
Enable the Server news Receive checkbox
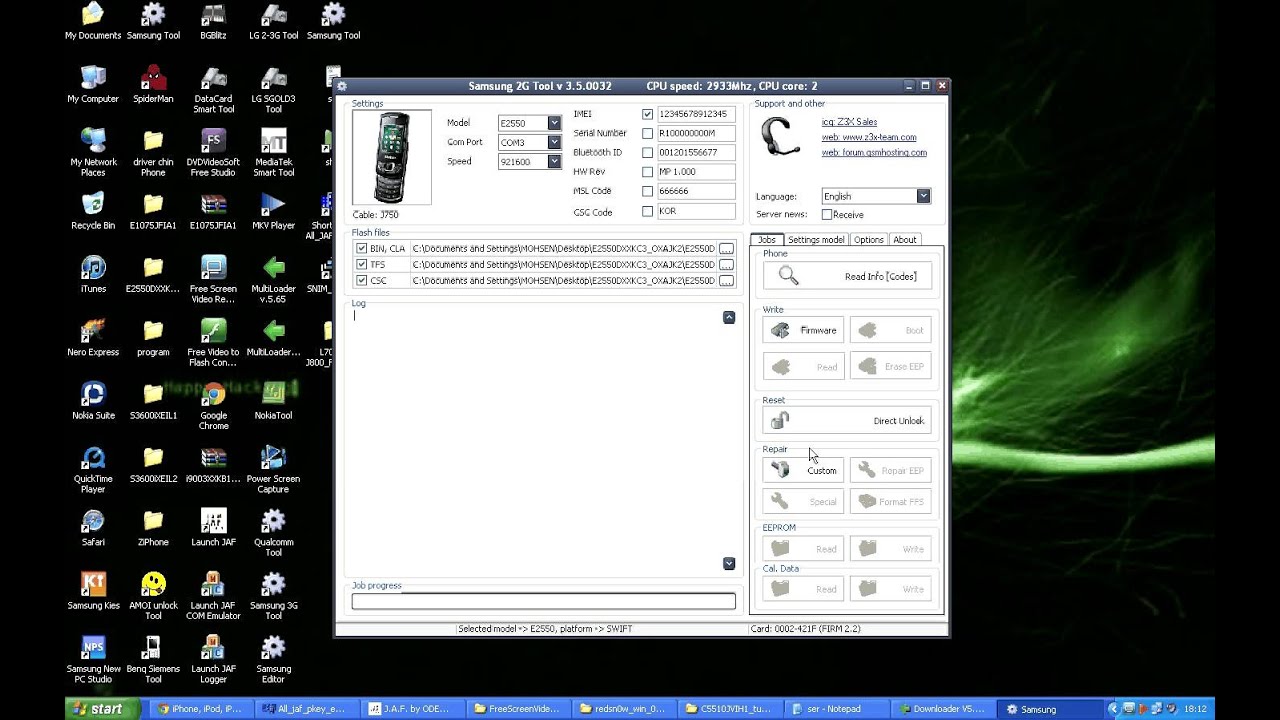point(827,214)
